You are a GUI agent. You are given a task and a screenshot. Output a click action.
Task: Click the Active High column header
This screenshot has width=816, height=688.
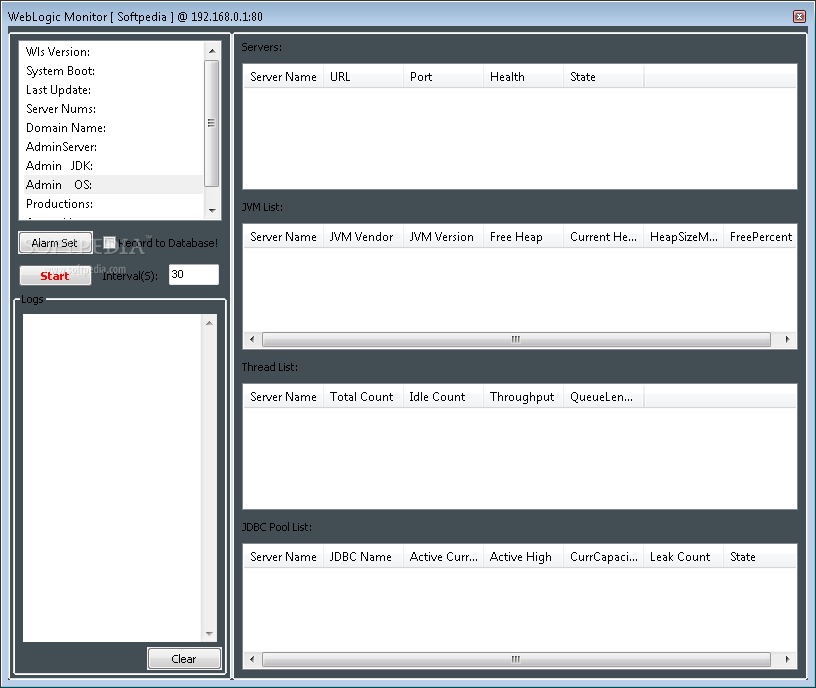pos(524,557)
